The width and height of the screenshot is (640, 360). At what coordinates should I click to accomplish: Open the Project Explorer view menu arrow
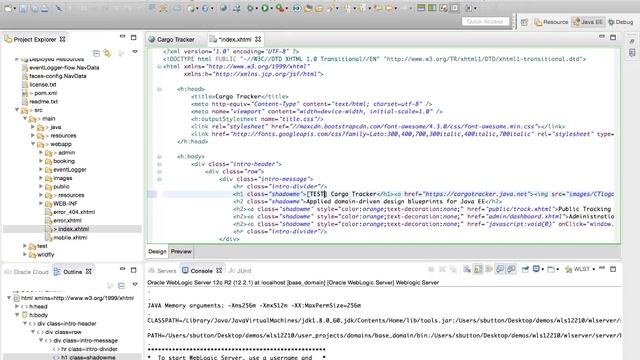click(x=135, y=52)
